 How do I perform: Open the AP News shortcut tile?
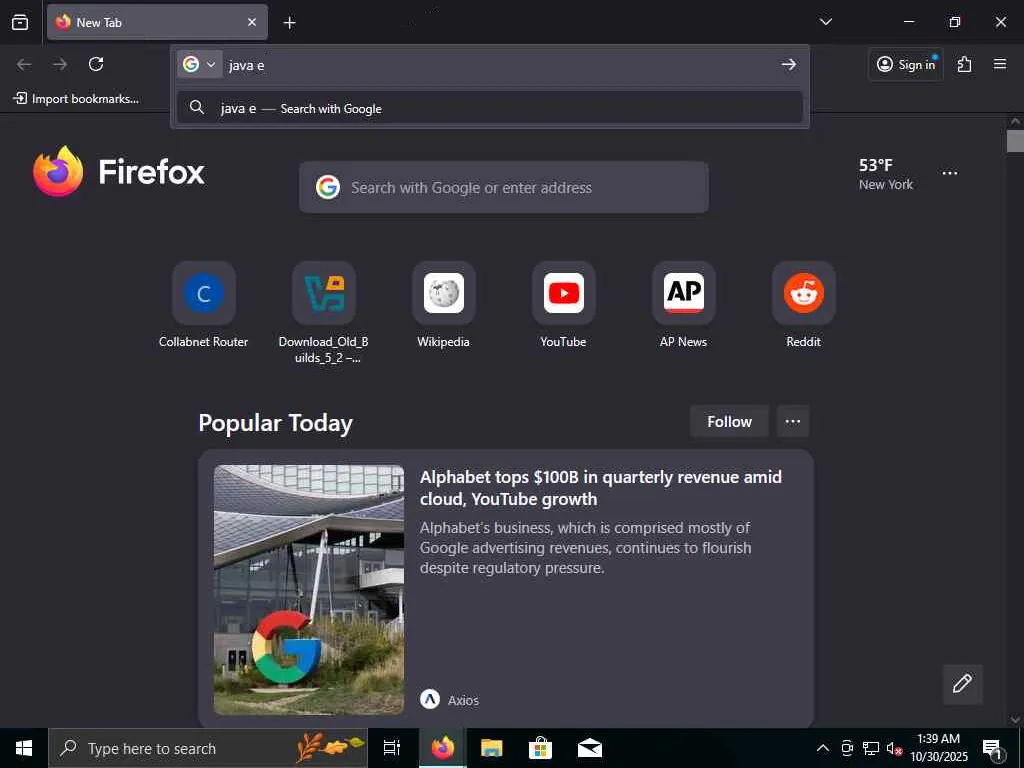(684, 304)
